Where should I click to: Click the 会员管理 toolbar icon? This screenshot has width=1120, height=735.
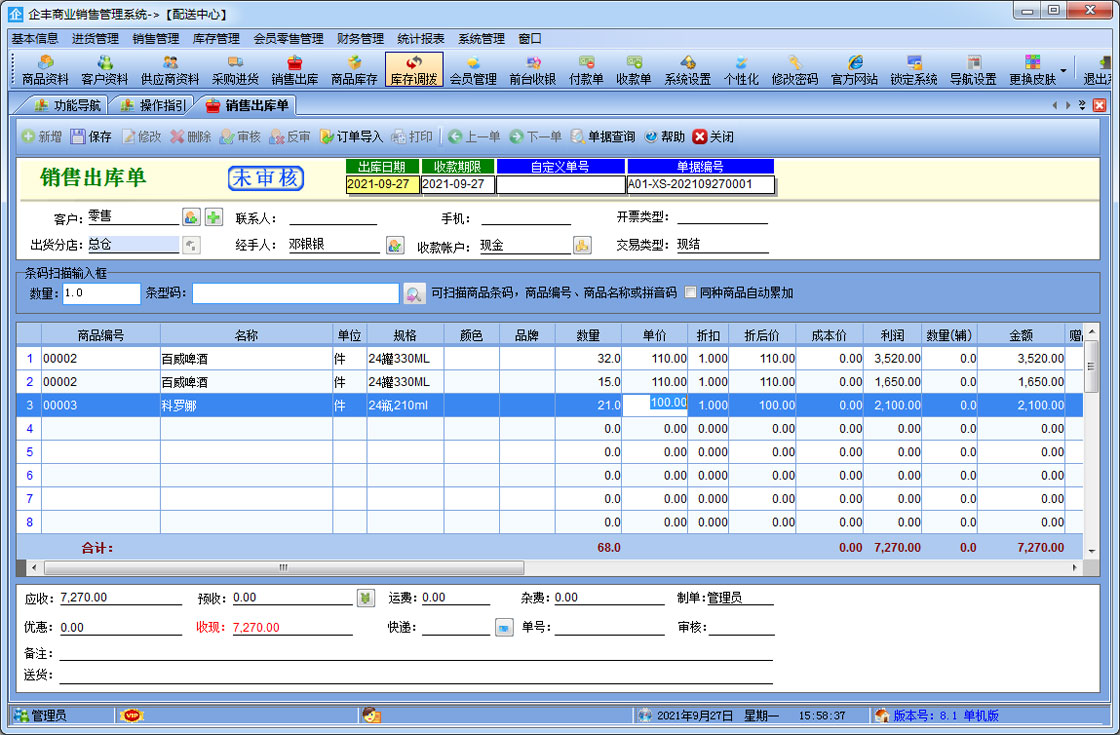click(x=473, y=69)
